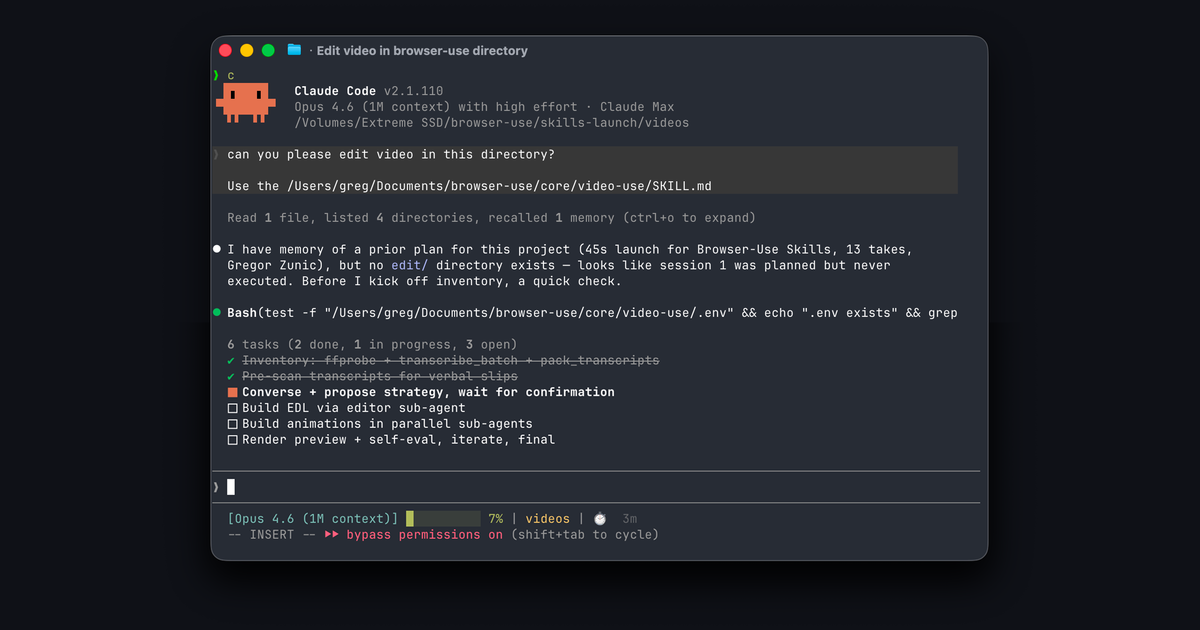Click the SKILL.md file path in the prompt
Viewport: 1200px width, 630px height.
point(499,186)
